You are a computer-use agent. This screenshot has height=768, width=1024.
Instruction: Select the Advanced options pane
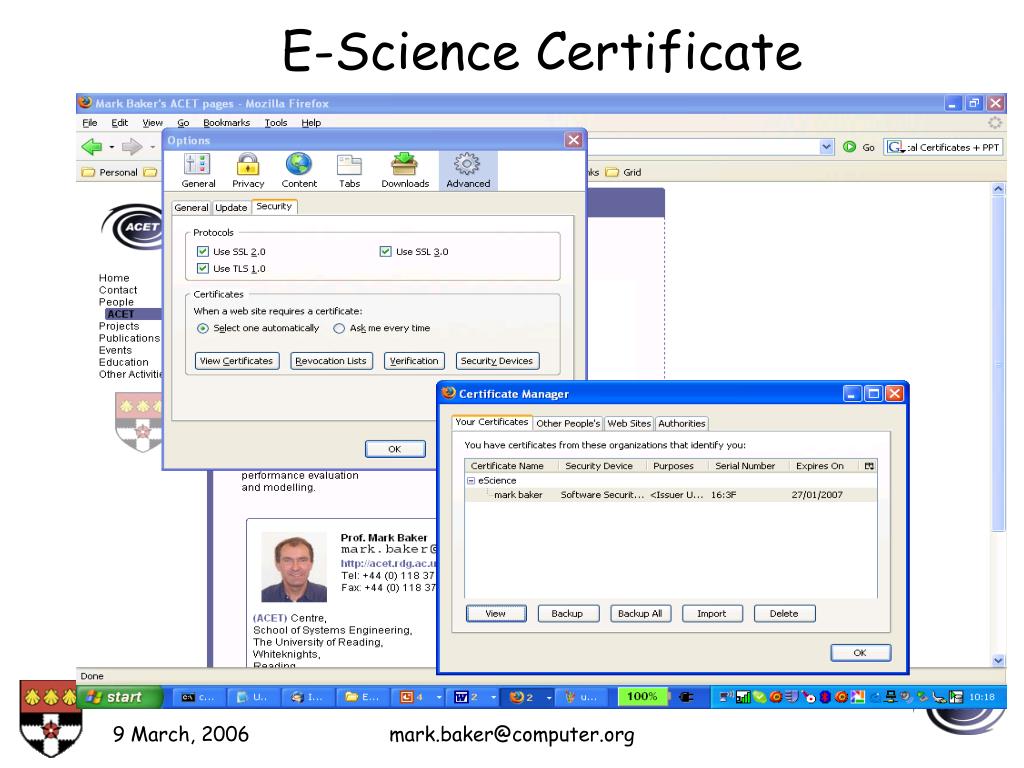[468, 171]
